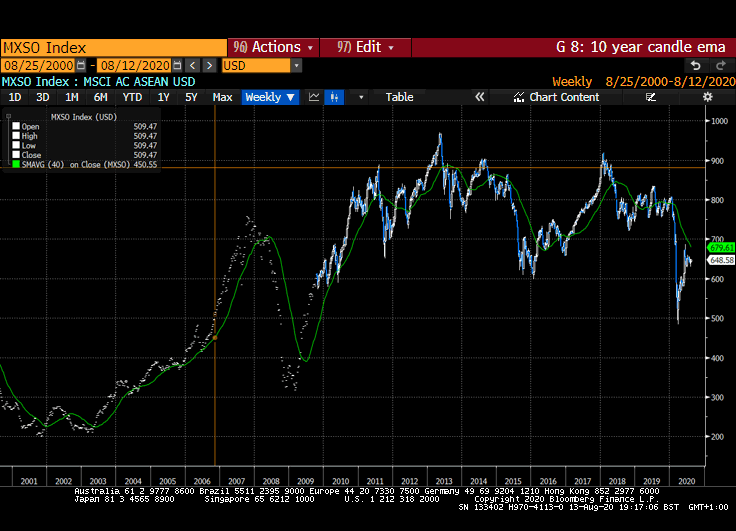Select the candle chart style icon

(336, 97)
